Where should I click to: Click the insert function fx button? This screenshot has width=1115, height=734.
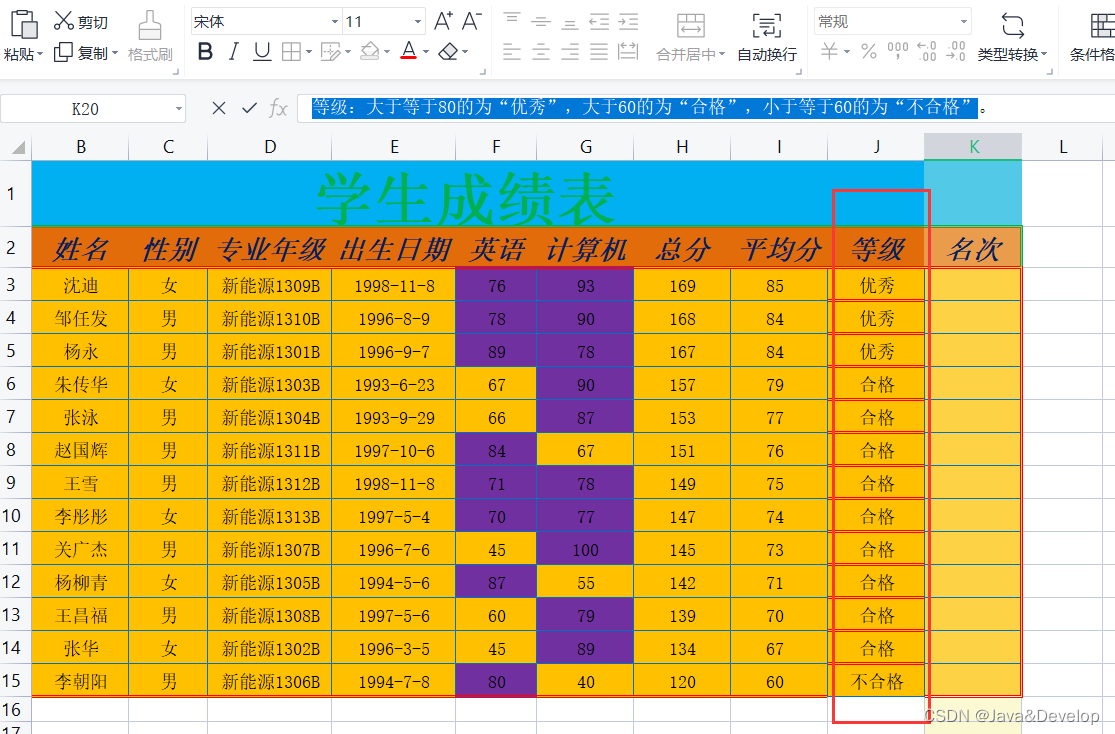click(278, 109)
